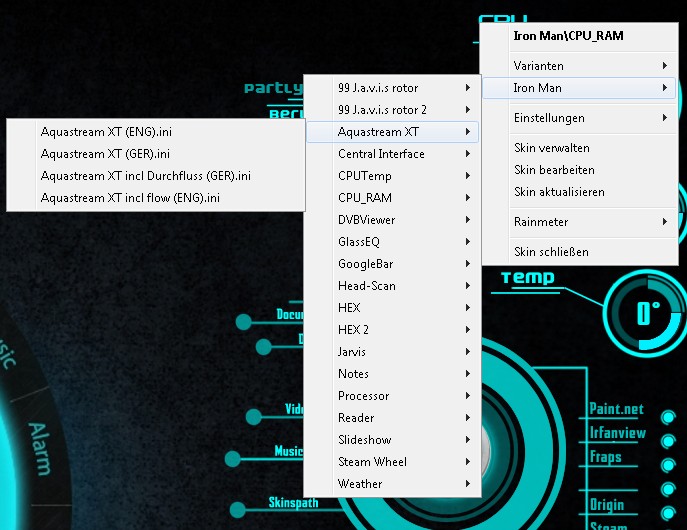Open the 99 J.a.v.i.s rotor submenu
This screenshot has height=530, width=687.
[393, 88]
